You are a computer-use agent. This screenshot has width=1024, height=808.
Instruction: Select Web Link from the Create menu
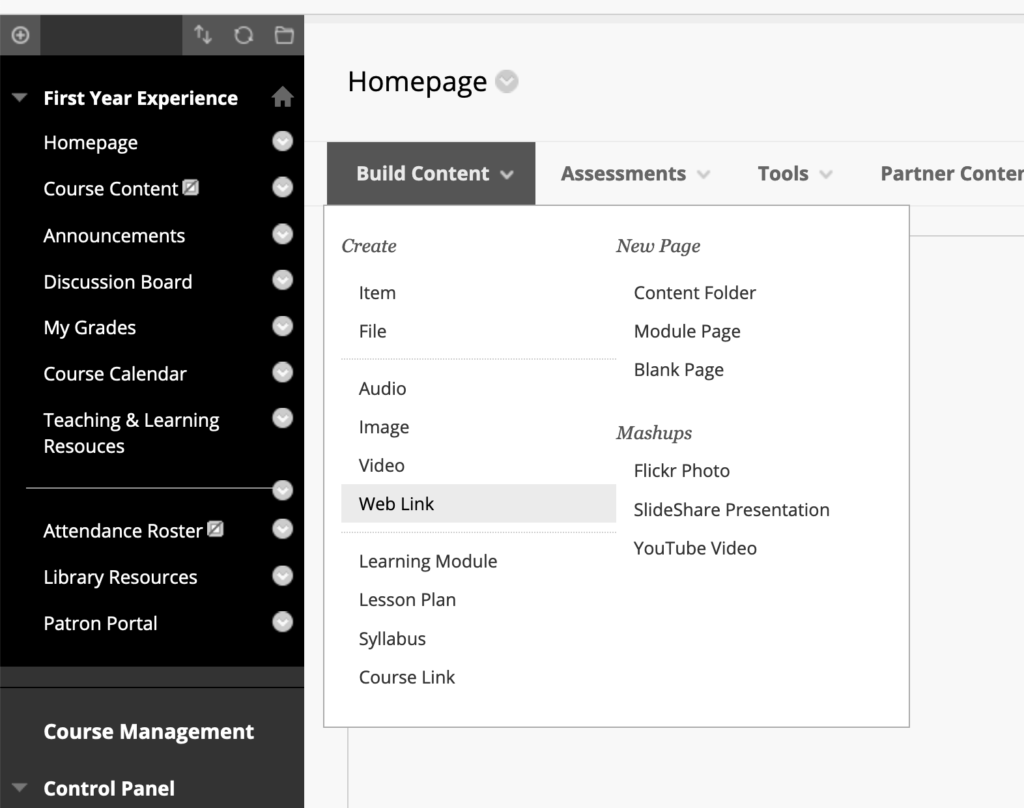pyautogui.click(x=397, y=504)
